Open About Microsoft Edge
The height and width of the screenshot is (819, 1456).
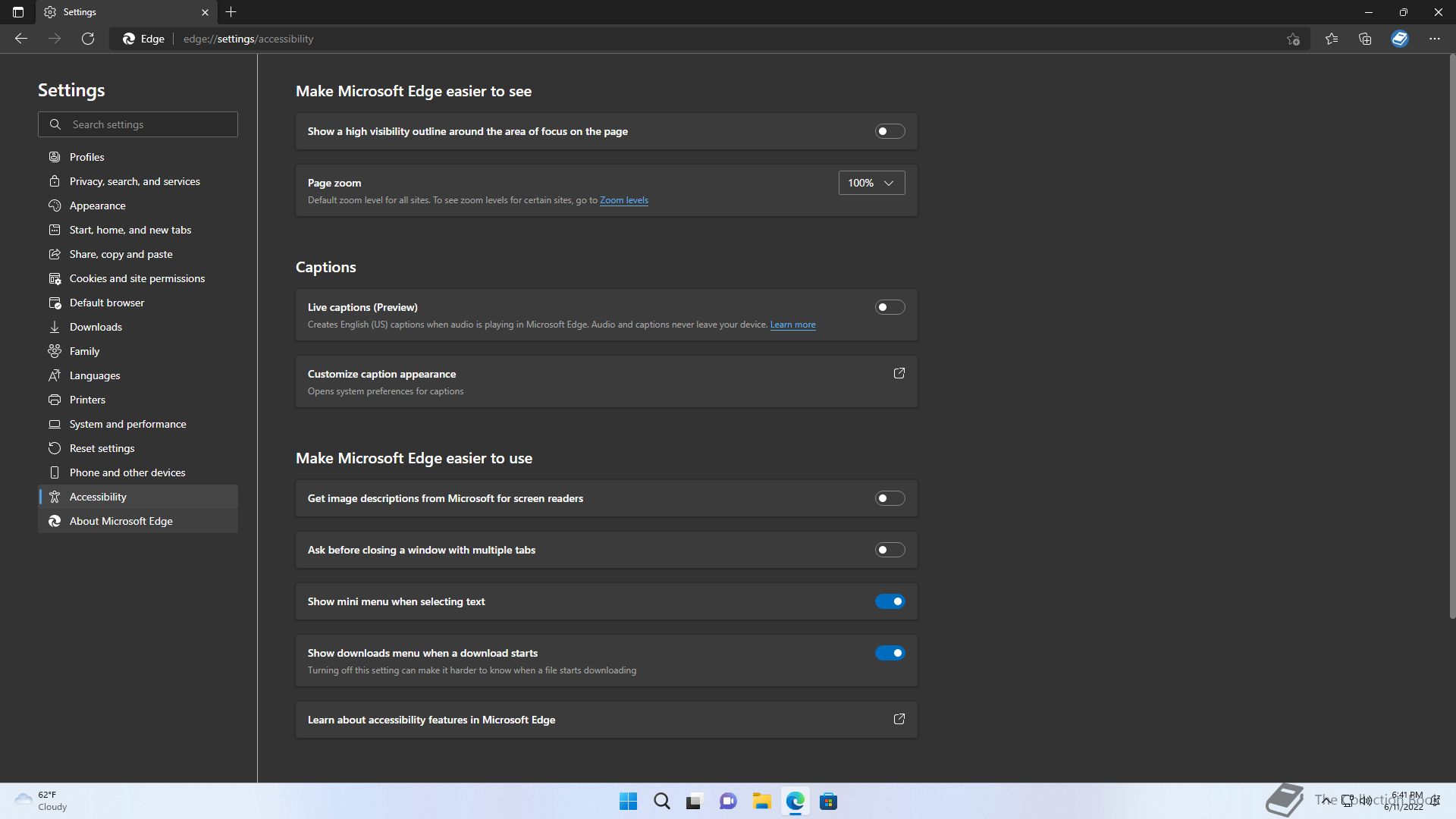tap(138, 521)
